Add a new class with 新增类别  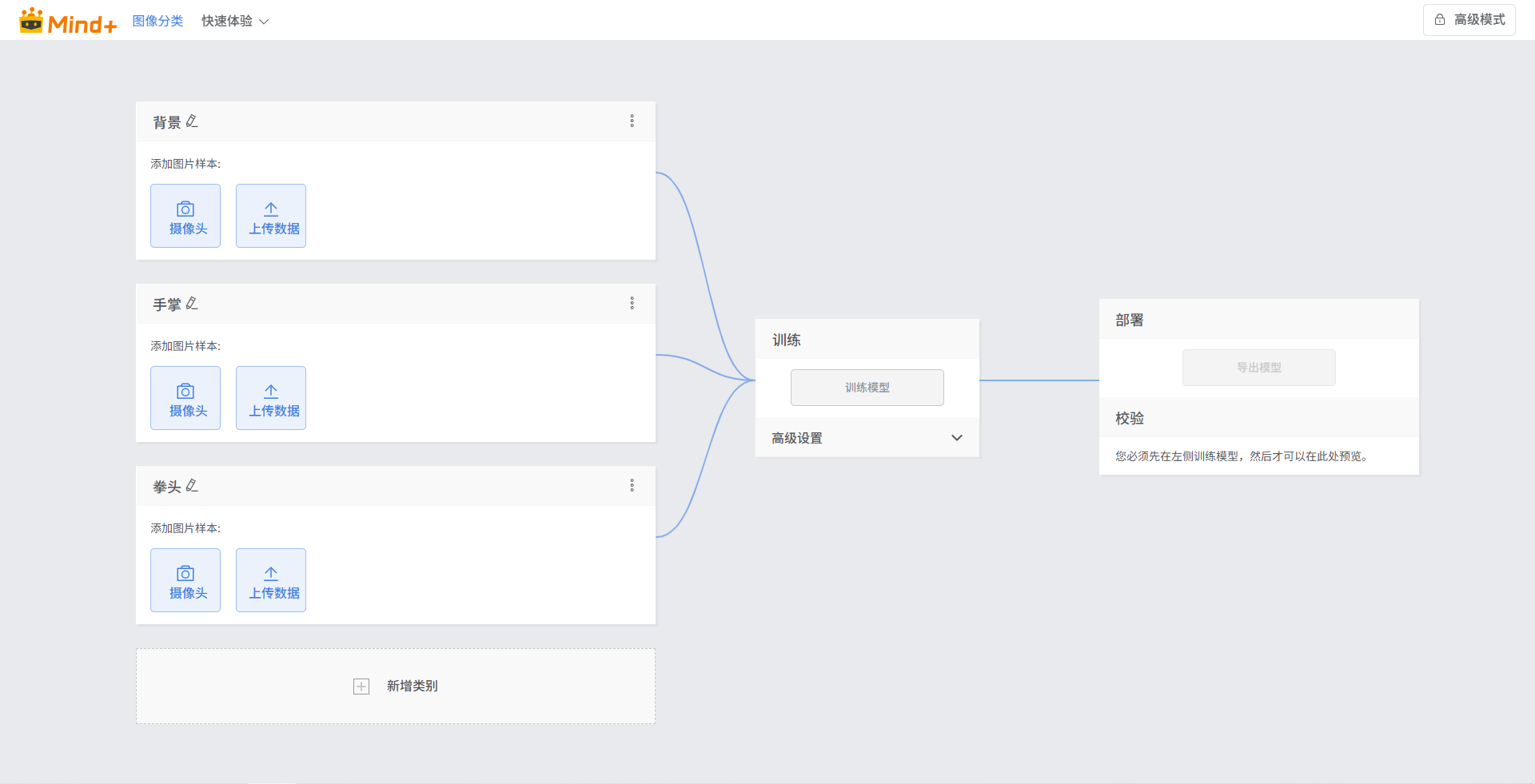(x=396, y=686)
